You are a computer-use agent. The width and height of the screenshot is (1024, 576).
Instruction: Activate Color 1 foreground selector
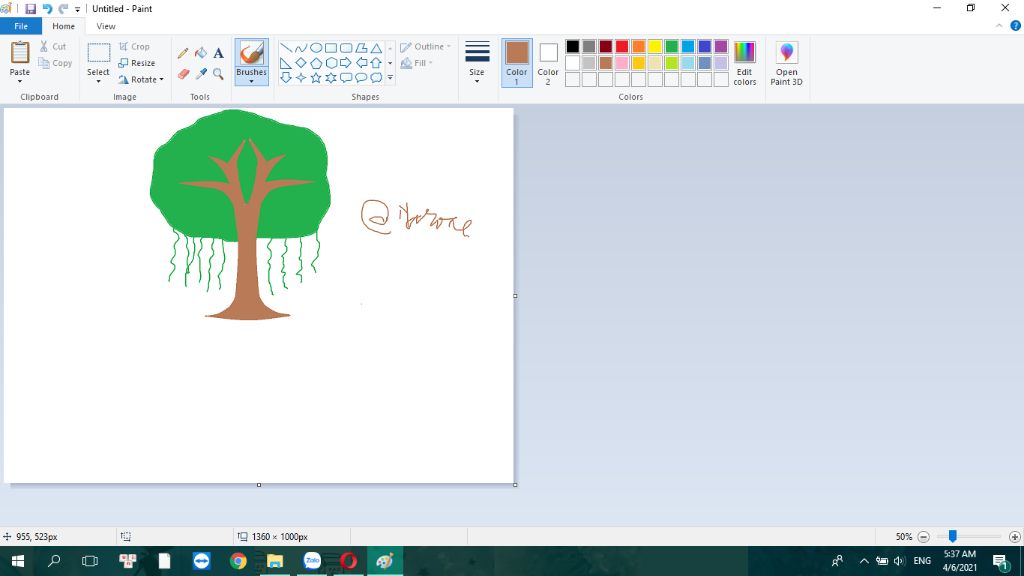point(517,63)
